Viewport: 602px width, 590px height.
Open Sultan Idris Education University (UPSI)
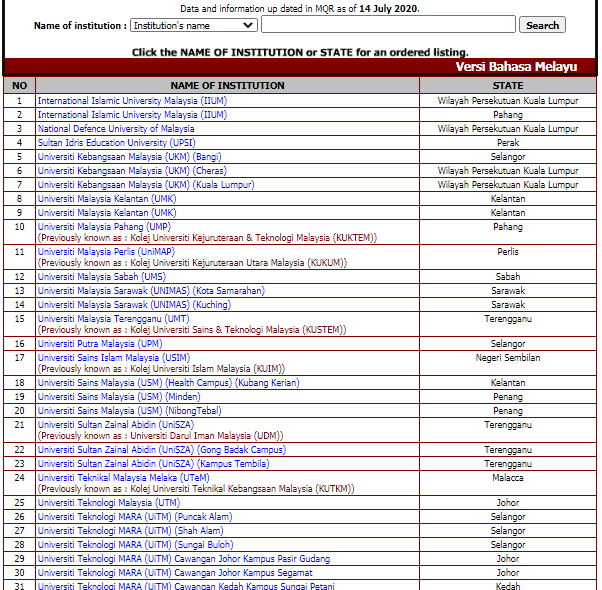coord(116,143)
